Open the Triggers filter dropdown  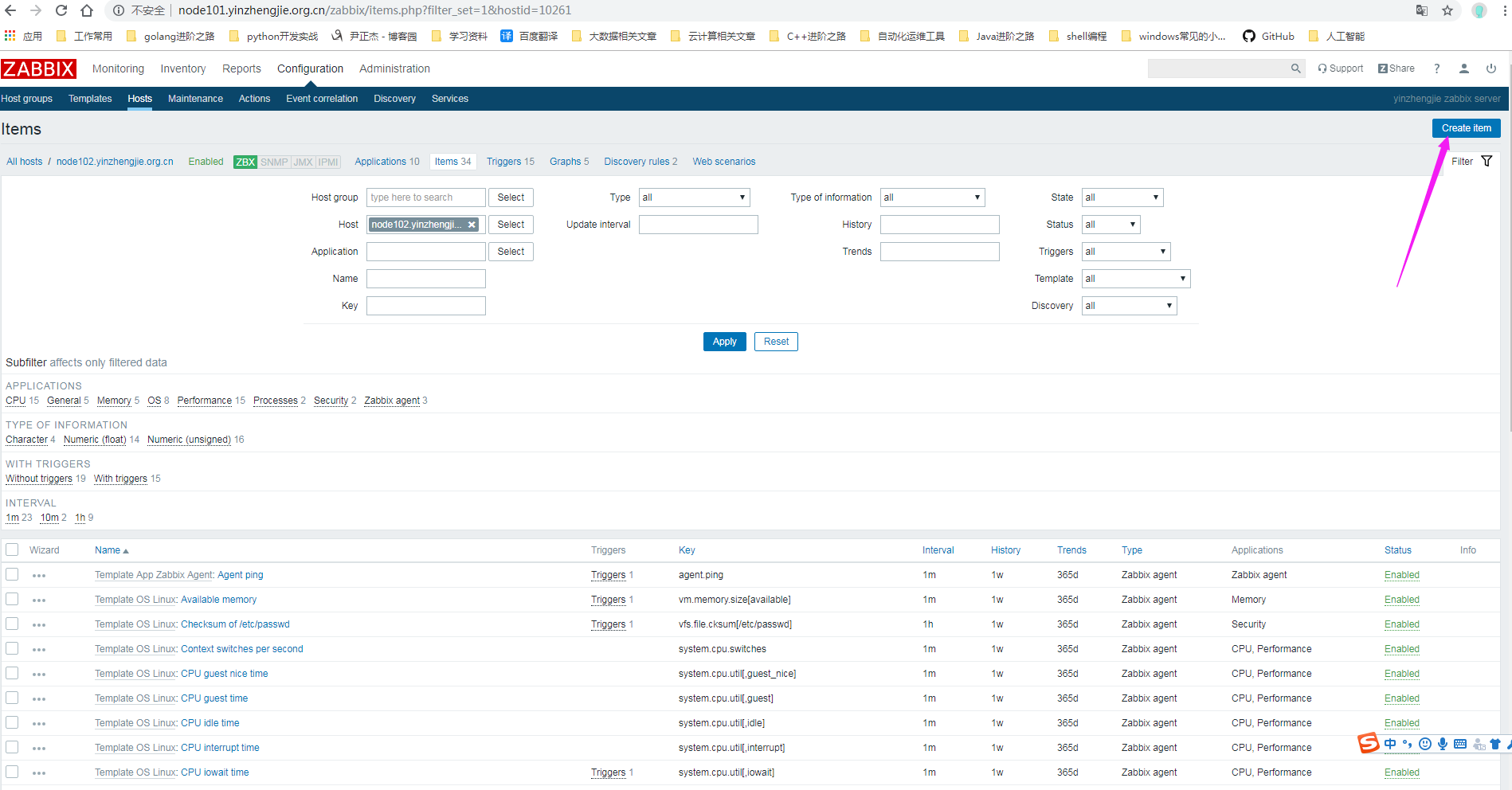tap(1126, 252)
